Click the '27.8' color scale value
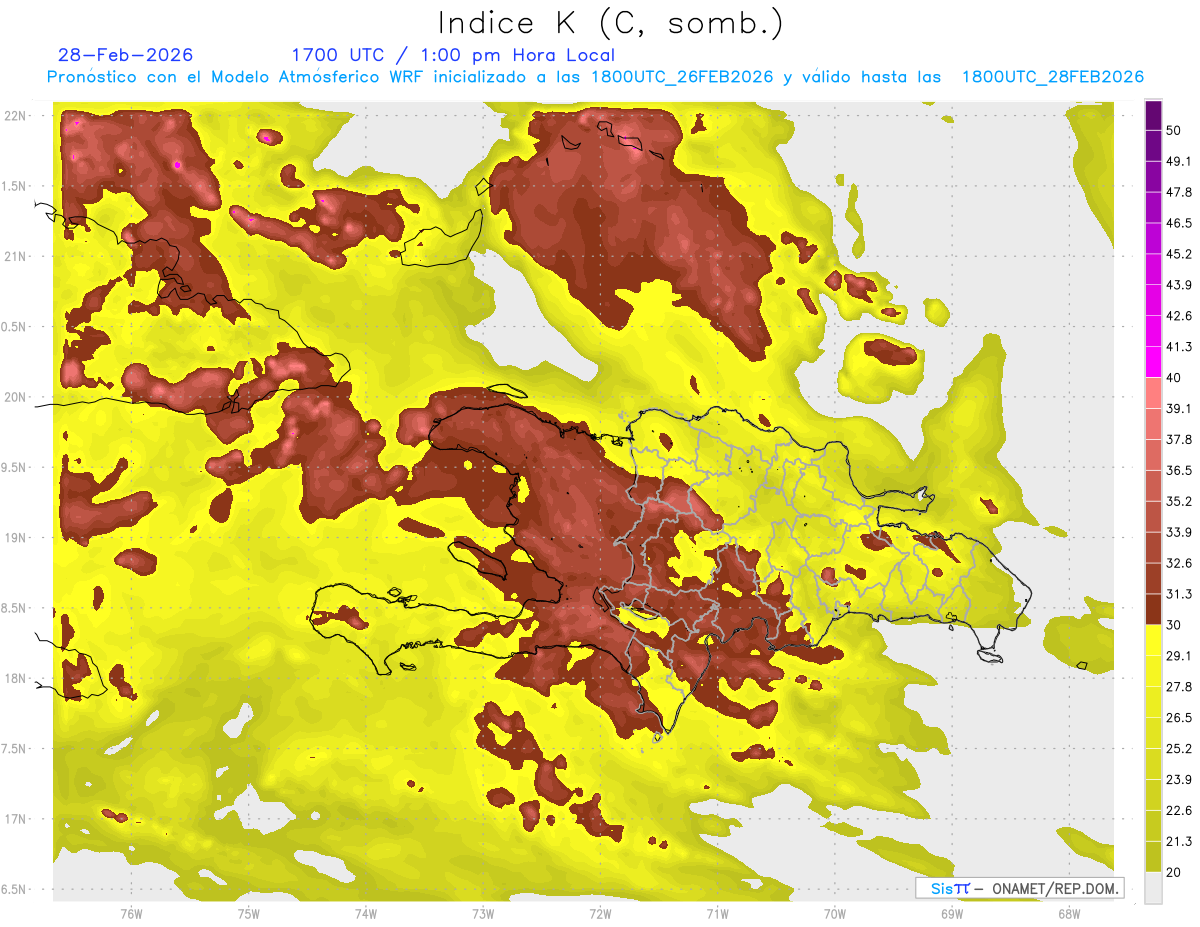This screenshot has width=1200, height=927. [1180, 687]
